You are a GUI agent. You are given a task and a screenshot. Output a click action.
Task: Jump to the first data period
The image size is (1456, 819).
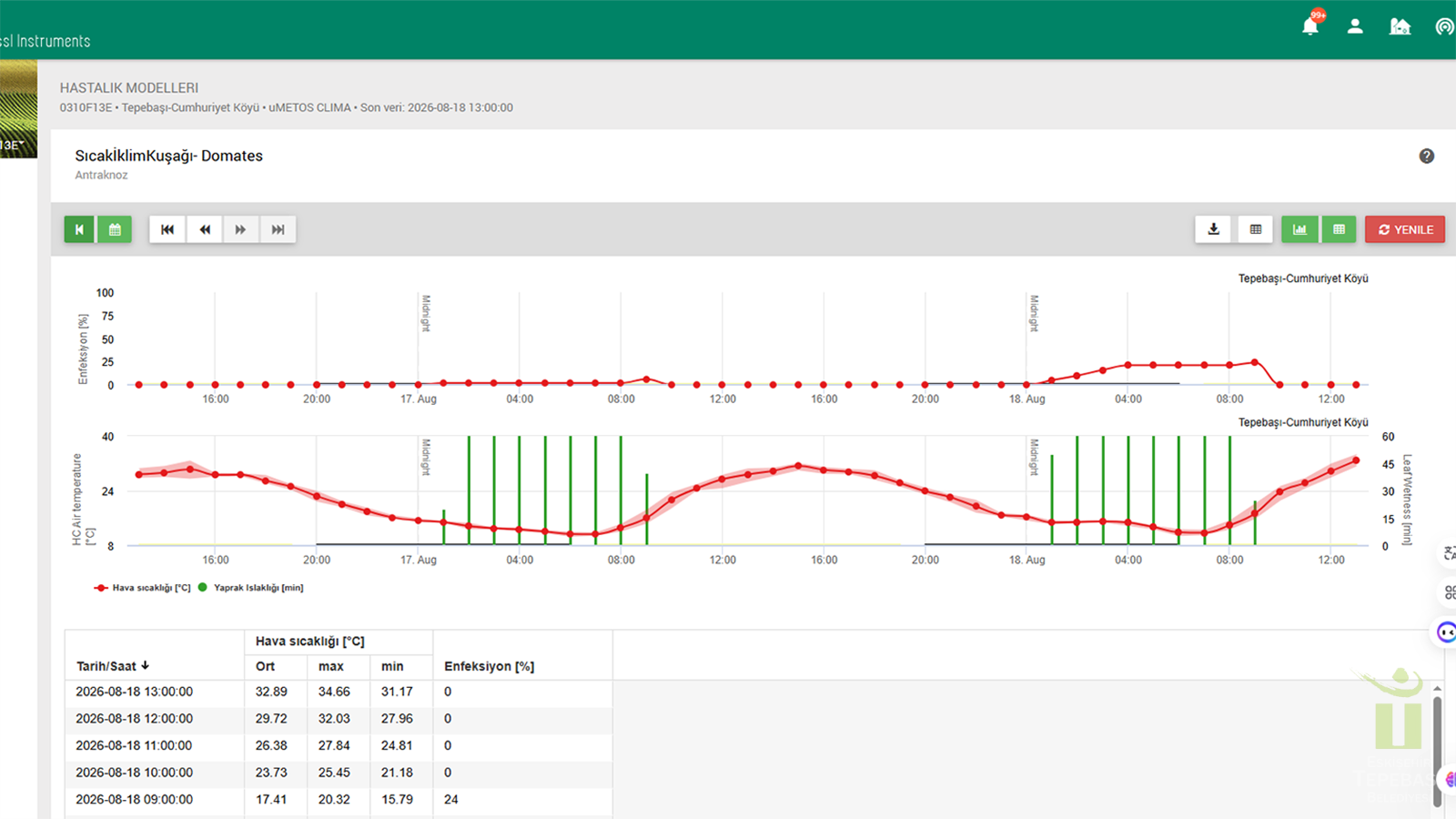coord(167,229)
